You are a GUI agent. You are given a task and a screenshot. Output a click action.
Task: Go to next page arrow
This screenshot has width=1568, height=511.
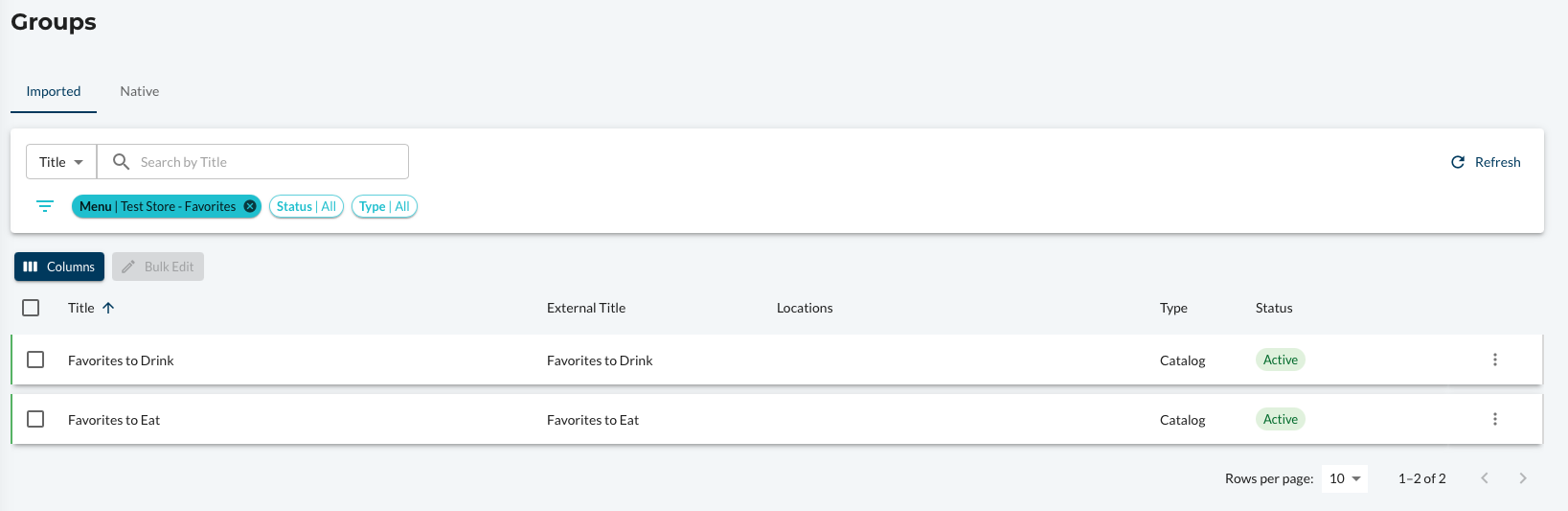tap(1523, 478)
